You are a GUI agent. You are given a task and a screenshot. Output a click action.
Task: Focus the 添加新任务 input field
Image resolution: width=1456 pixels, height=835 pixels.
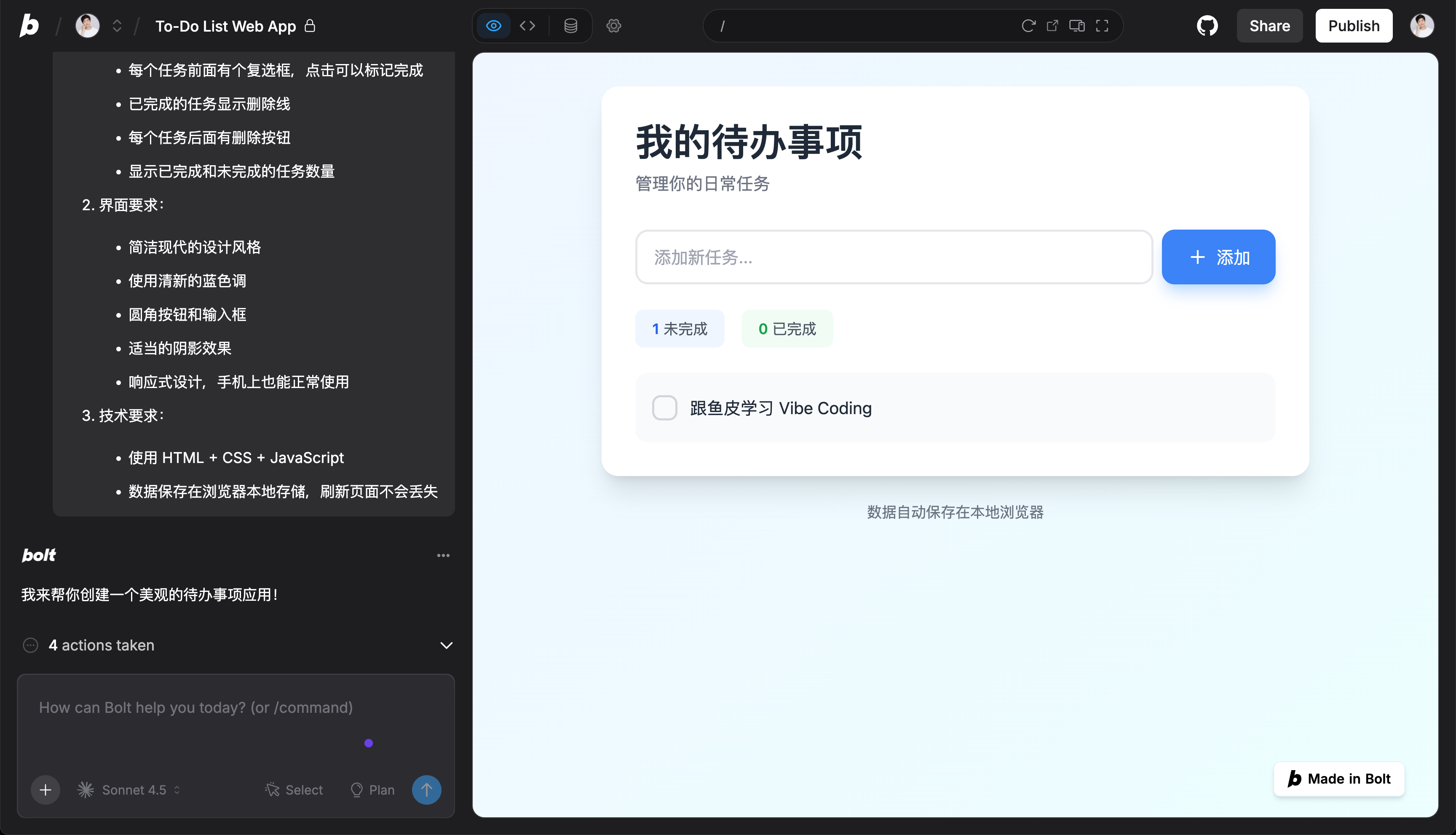click(894, 257)
